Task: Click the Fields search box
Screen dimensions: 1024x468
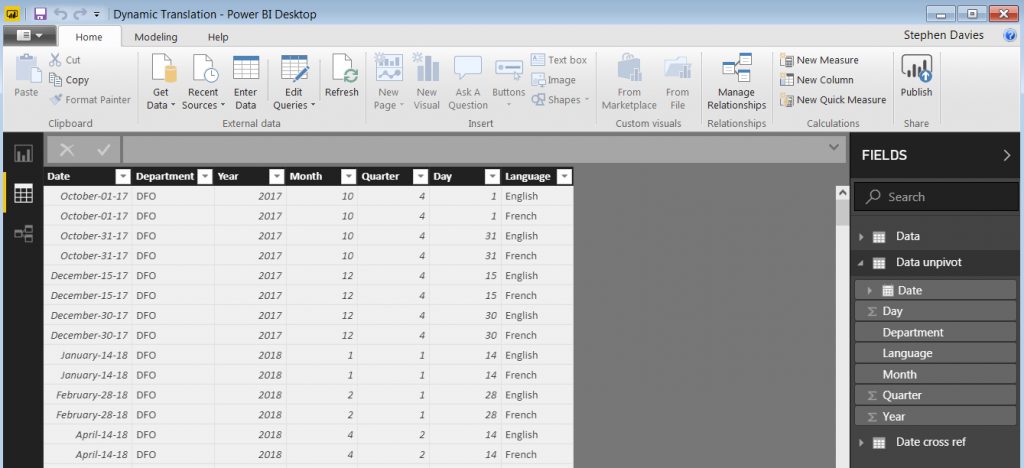Action: [938, 197]
